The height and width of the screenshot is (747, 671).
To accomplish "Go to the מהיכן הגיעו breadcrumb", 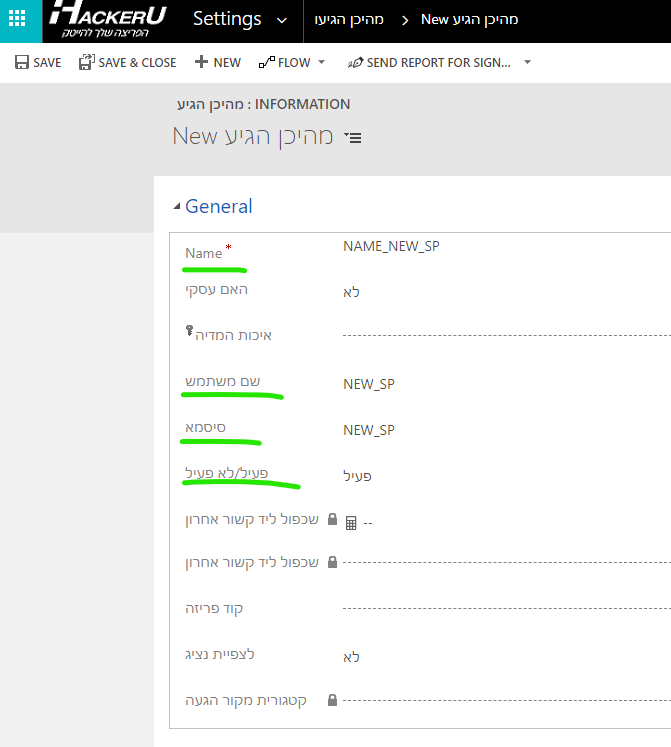I will click(x=349, y=20).
